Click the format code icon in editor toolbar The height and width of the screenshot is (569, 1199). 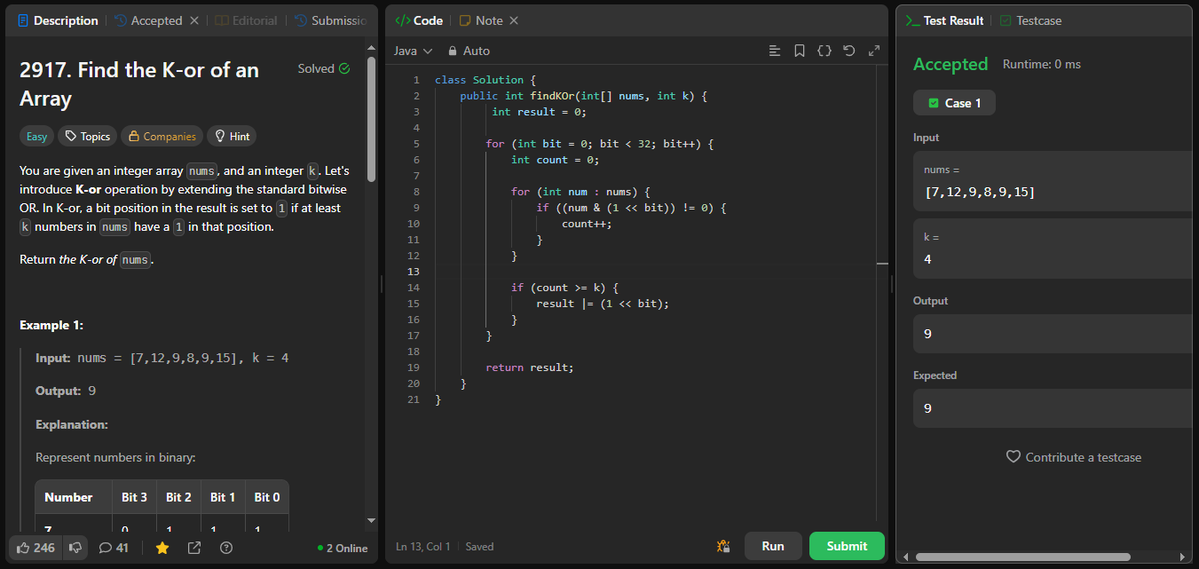point(775,50)
